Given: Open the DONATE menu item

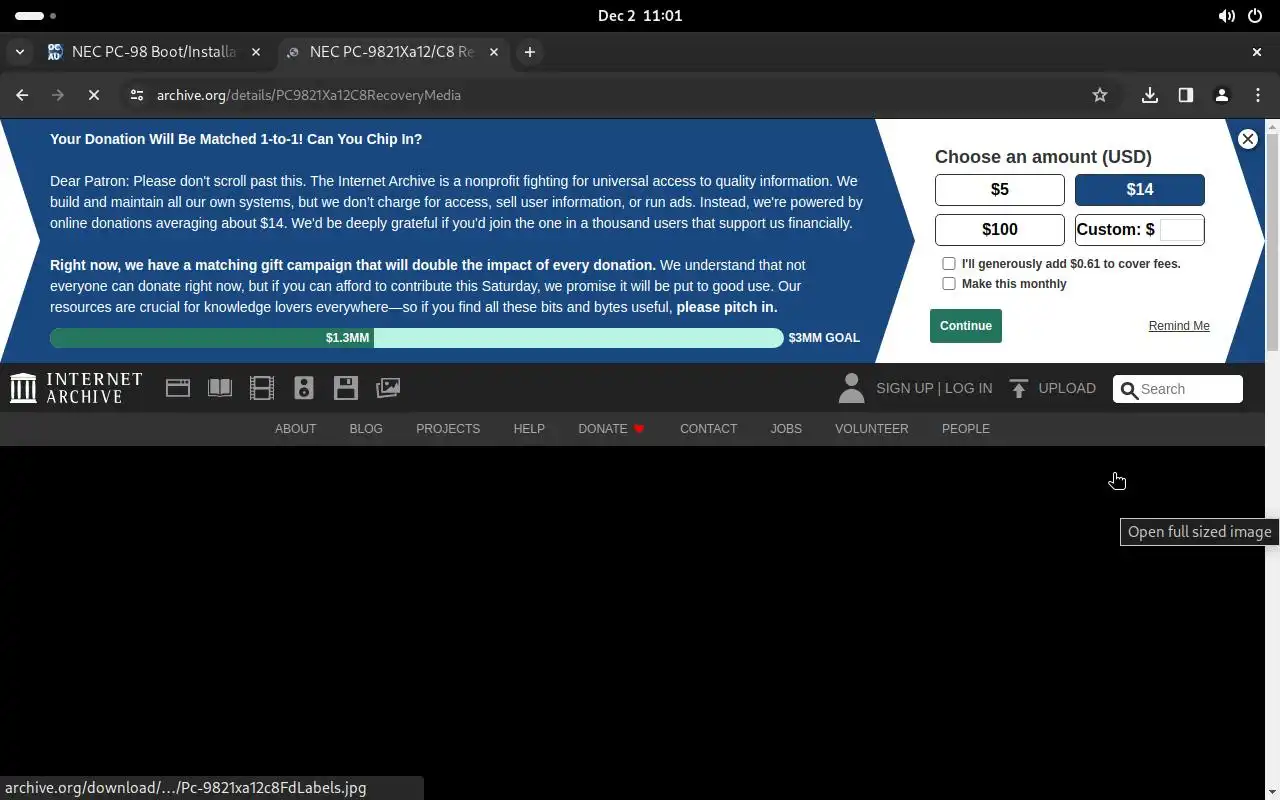Looking at the screenshot, I should click(x=611, y=429).
